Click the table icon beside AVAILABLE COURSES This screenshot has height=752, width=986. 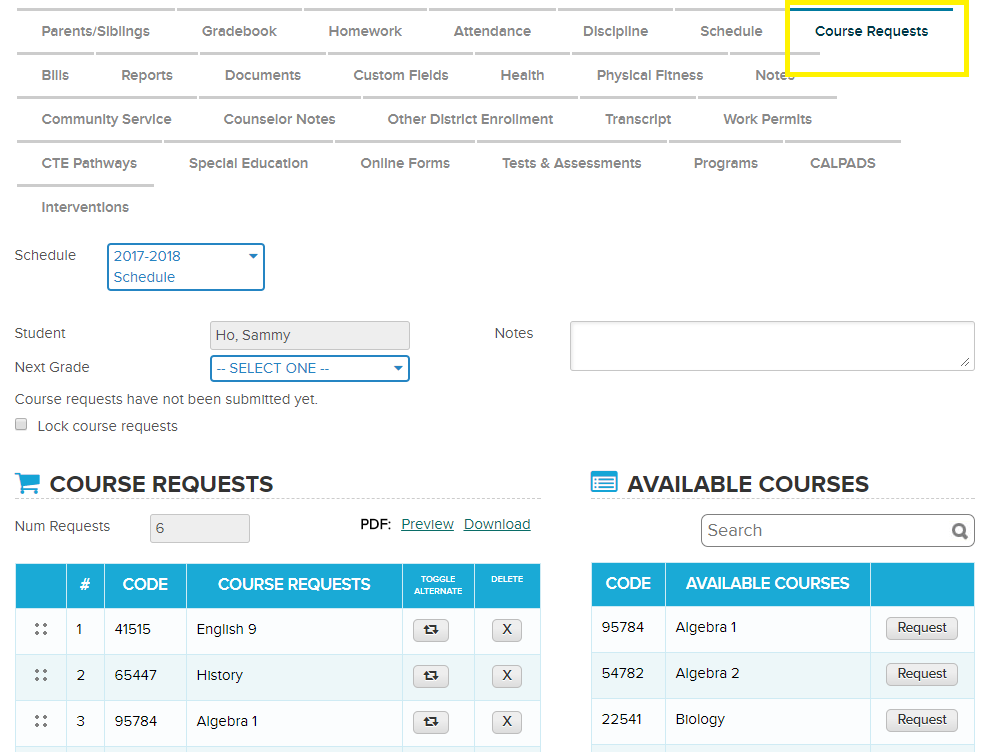pyautogui.click(x=604, y=481)
